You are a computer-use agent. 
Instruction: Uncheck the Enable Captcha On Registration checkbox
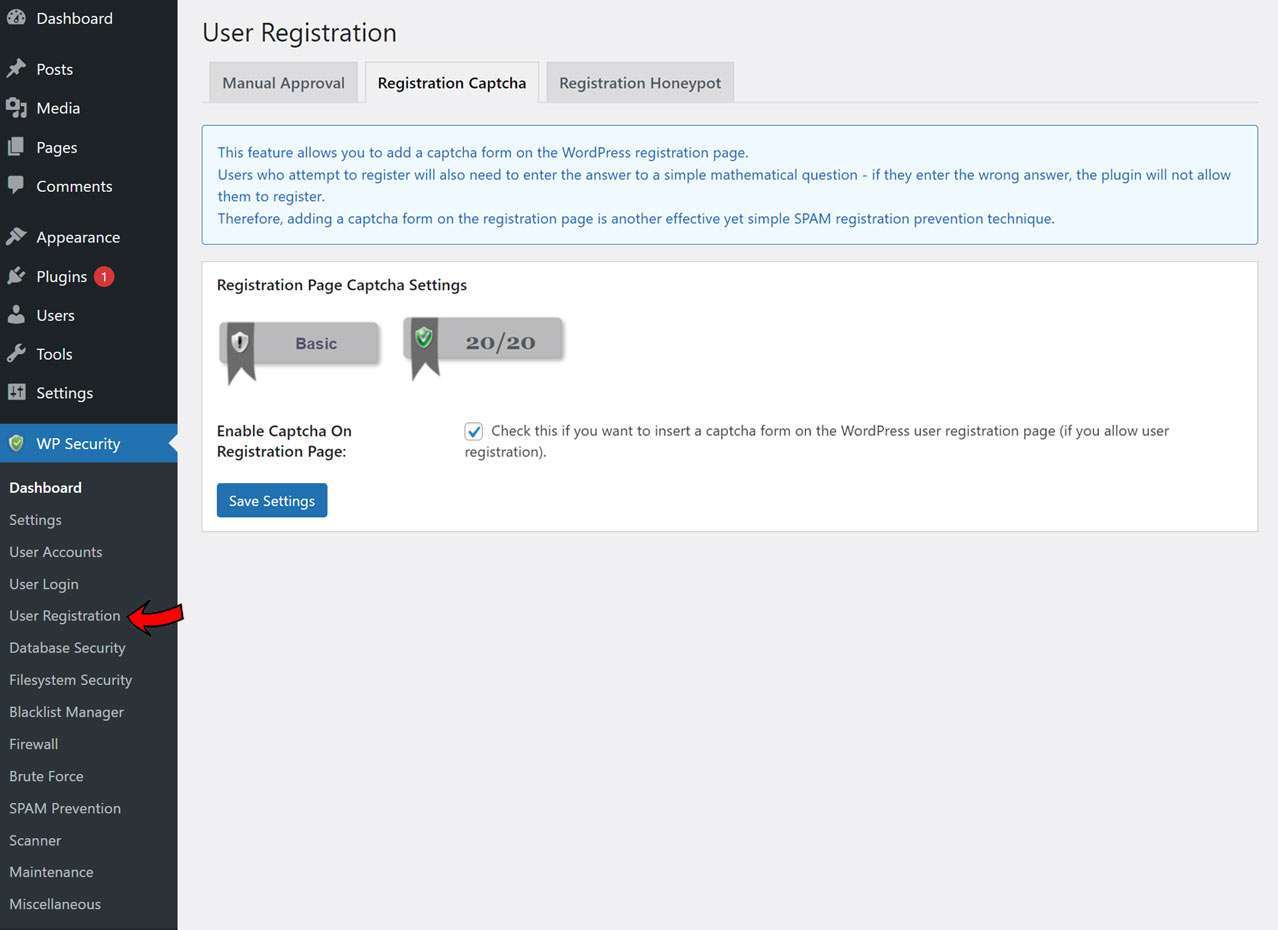pos(474,432)
